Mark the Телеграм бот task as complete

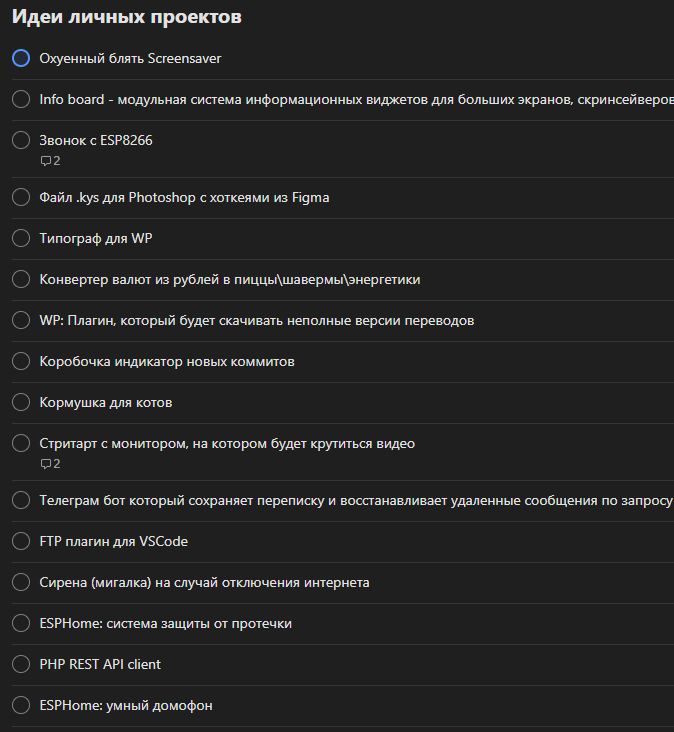tap(21, 500)
